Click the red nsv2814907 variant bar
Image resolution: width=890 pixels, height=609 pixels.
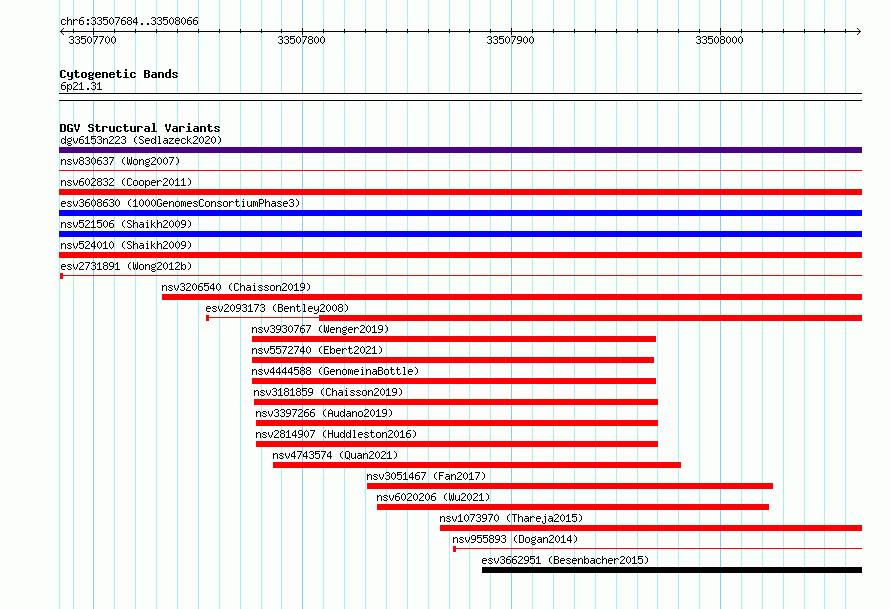457,444
